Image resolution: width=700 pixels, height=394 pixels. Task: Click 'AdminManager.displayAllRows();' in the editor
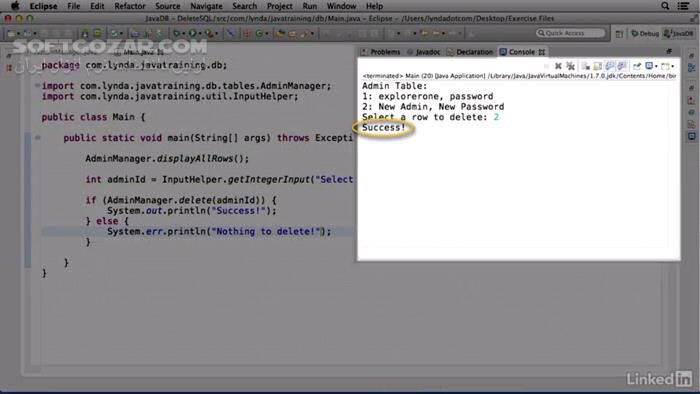coord(167,158)
